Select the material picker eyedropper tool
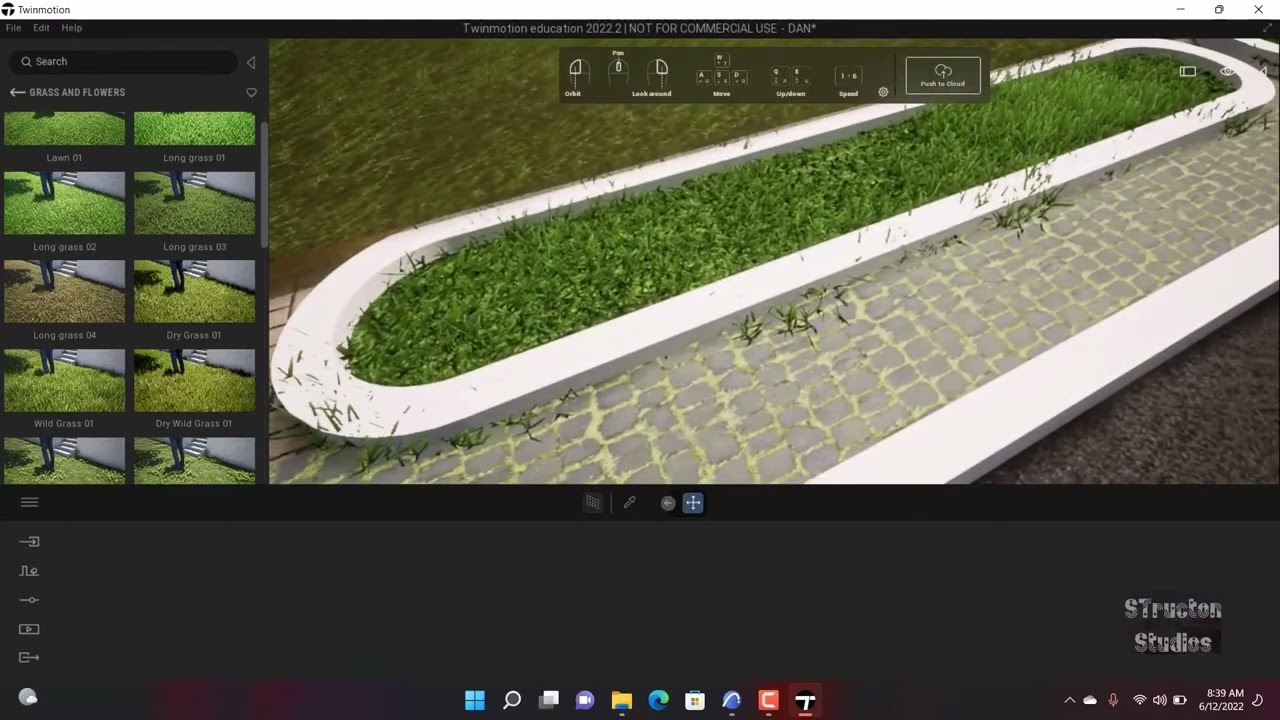The image size is (1280, 720). click(629, 503)
